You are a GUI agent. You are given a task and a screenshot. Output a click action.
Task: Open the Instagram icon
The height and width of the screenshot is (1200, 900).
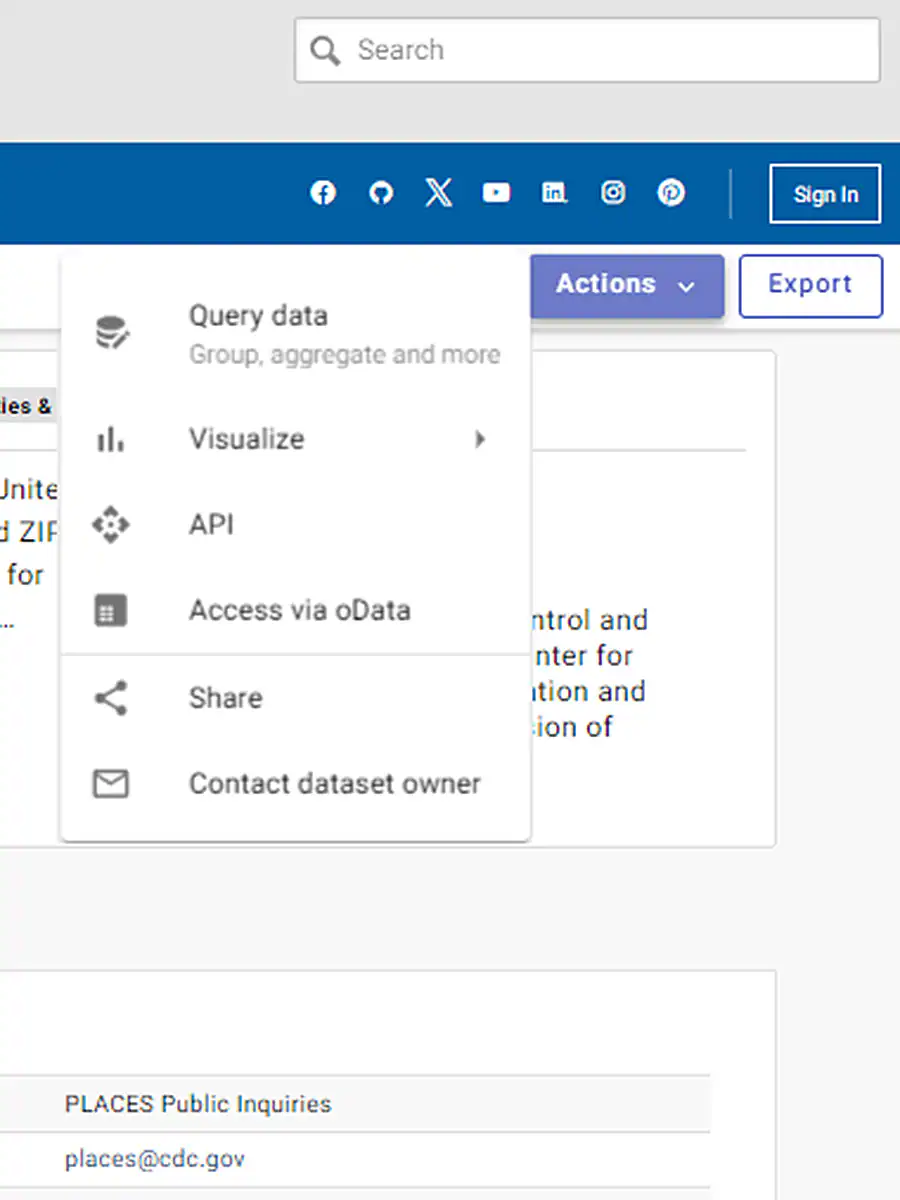613,192
